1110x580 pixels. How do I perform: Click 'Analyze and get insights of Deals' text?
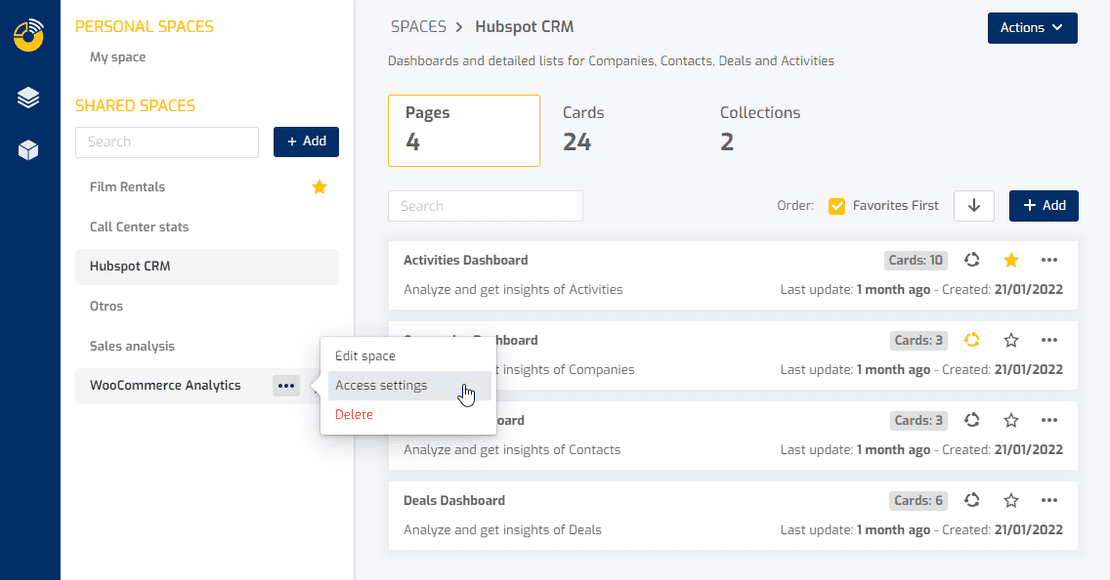[503, 530]
